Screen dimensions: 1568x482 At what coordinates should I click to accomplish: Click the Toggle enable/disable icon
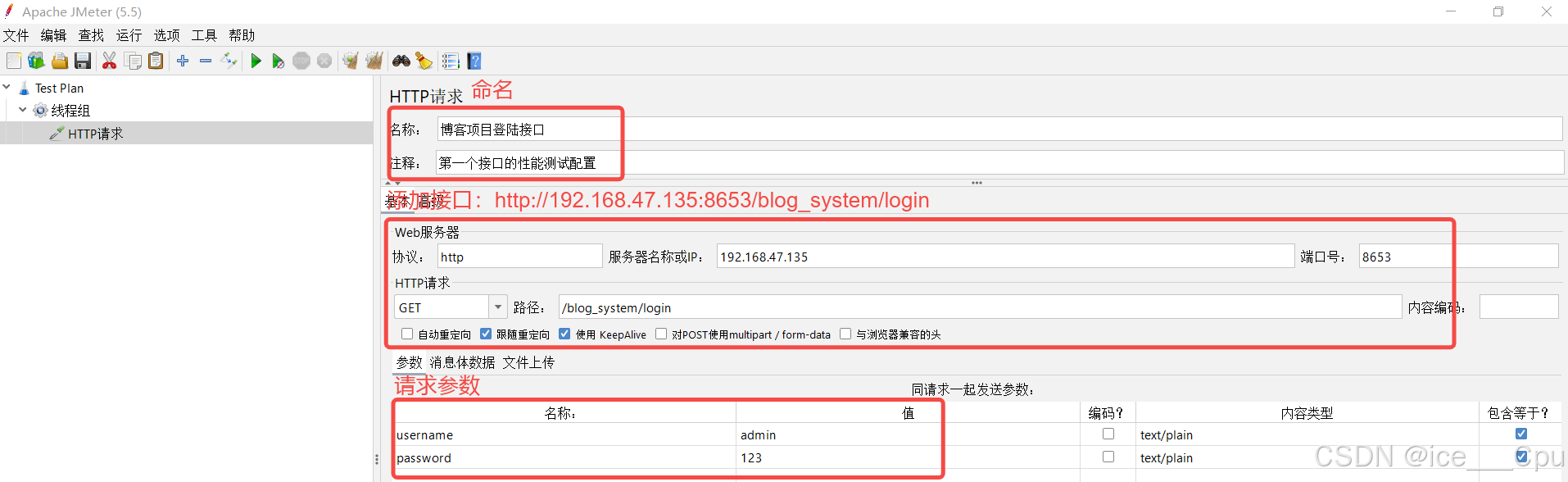point(229,61)
